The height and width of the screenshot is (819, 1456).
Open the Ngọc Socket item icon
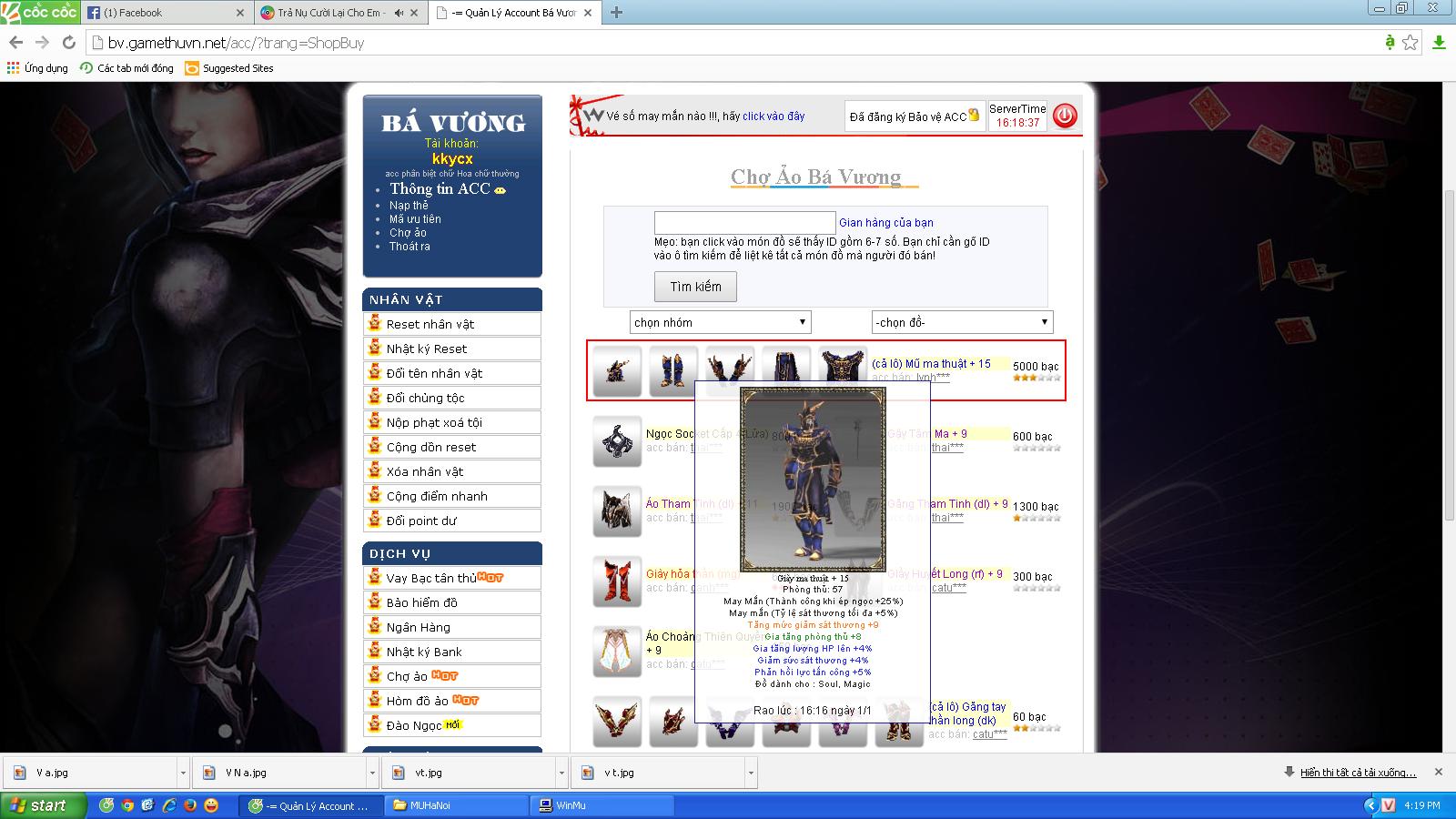[617, 440]
